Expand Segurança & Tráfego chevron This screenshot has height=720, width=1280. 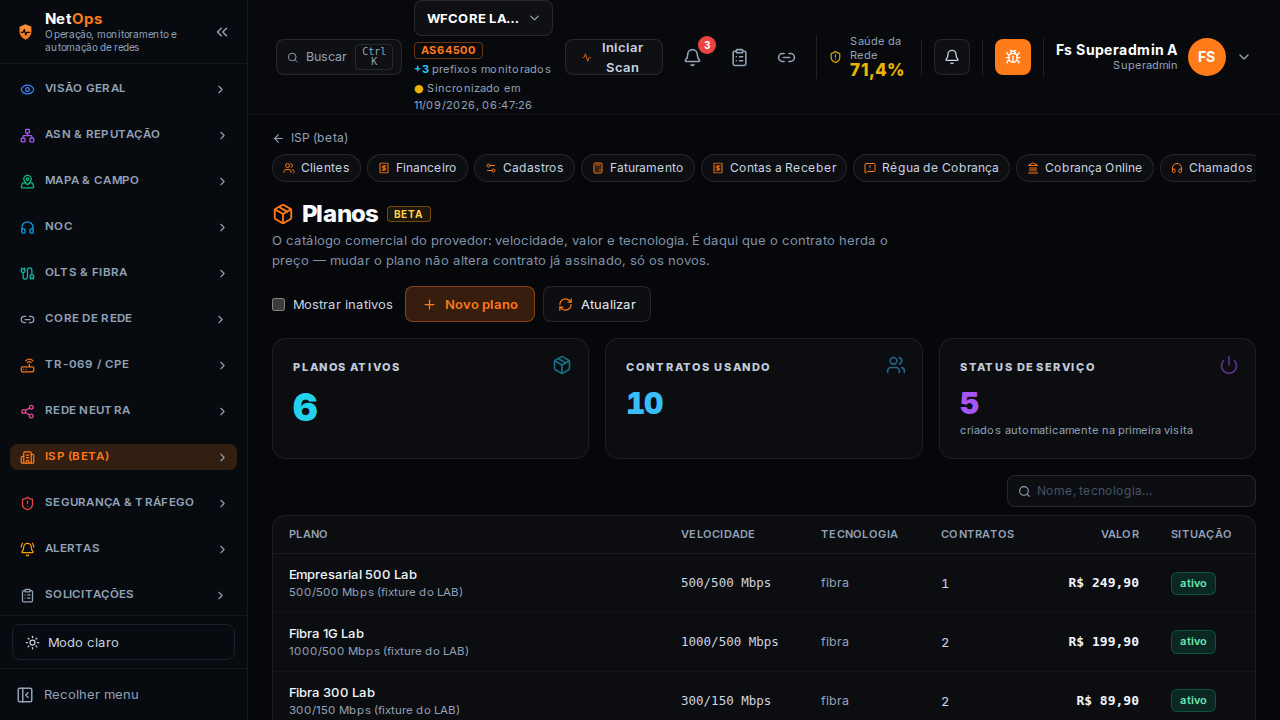click(221, 503)
